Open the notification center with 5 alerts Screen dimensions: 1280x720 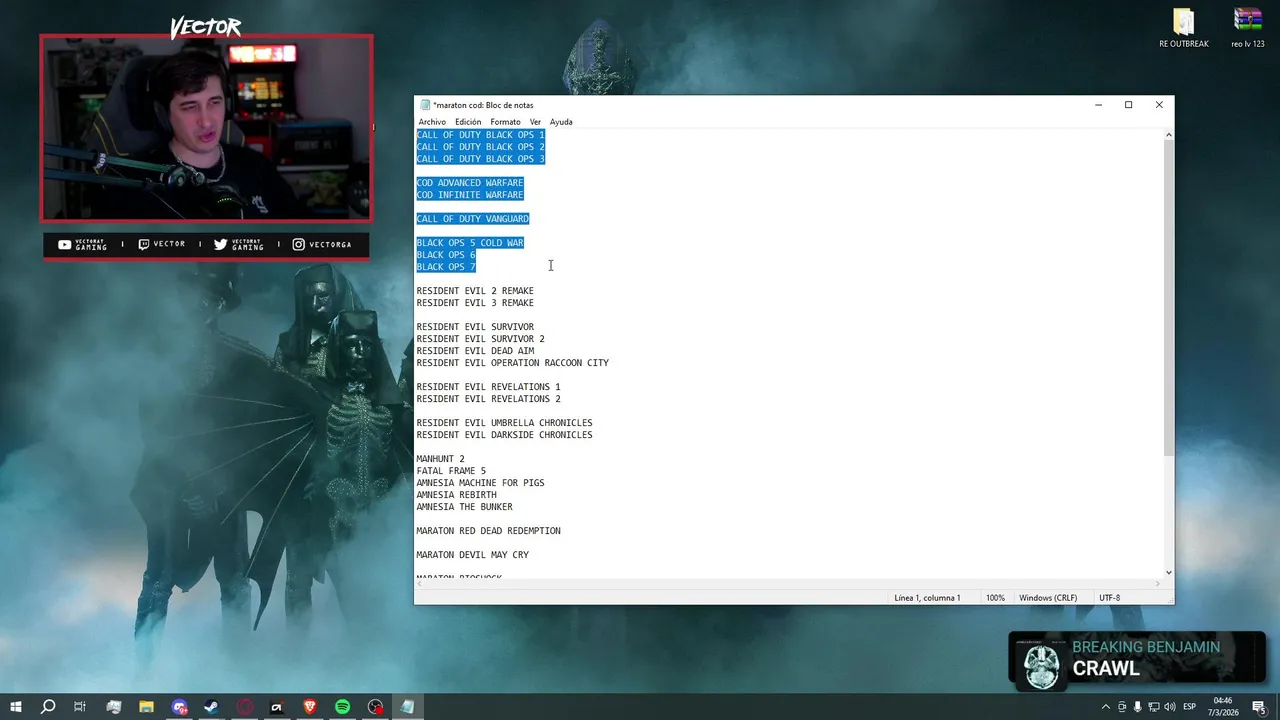point(1259,707)
